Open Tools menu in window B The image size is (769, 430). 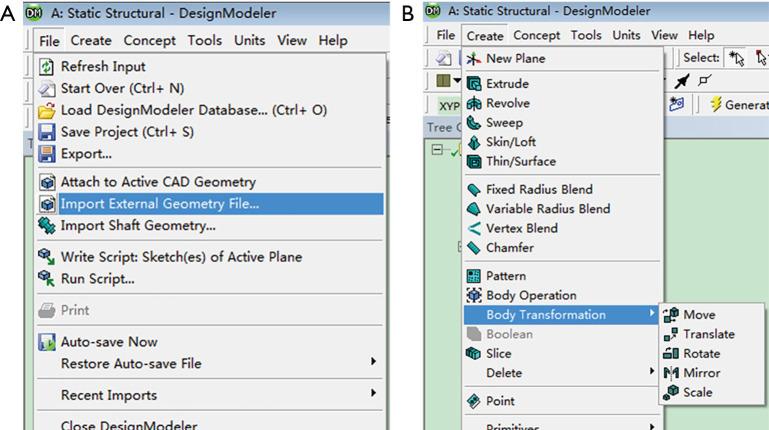pyautogui.click(x=586, y=35)
